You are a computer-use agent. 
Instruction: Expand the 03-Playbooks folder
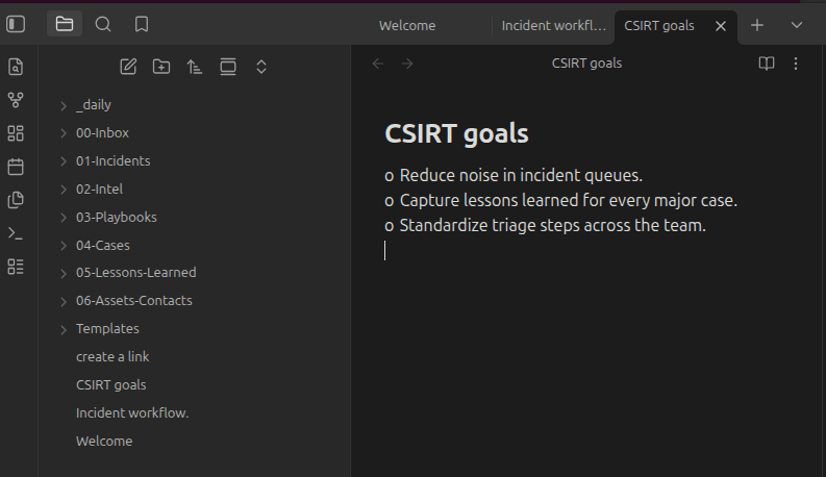pos(64,218)
